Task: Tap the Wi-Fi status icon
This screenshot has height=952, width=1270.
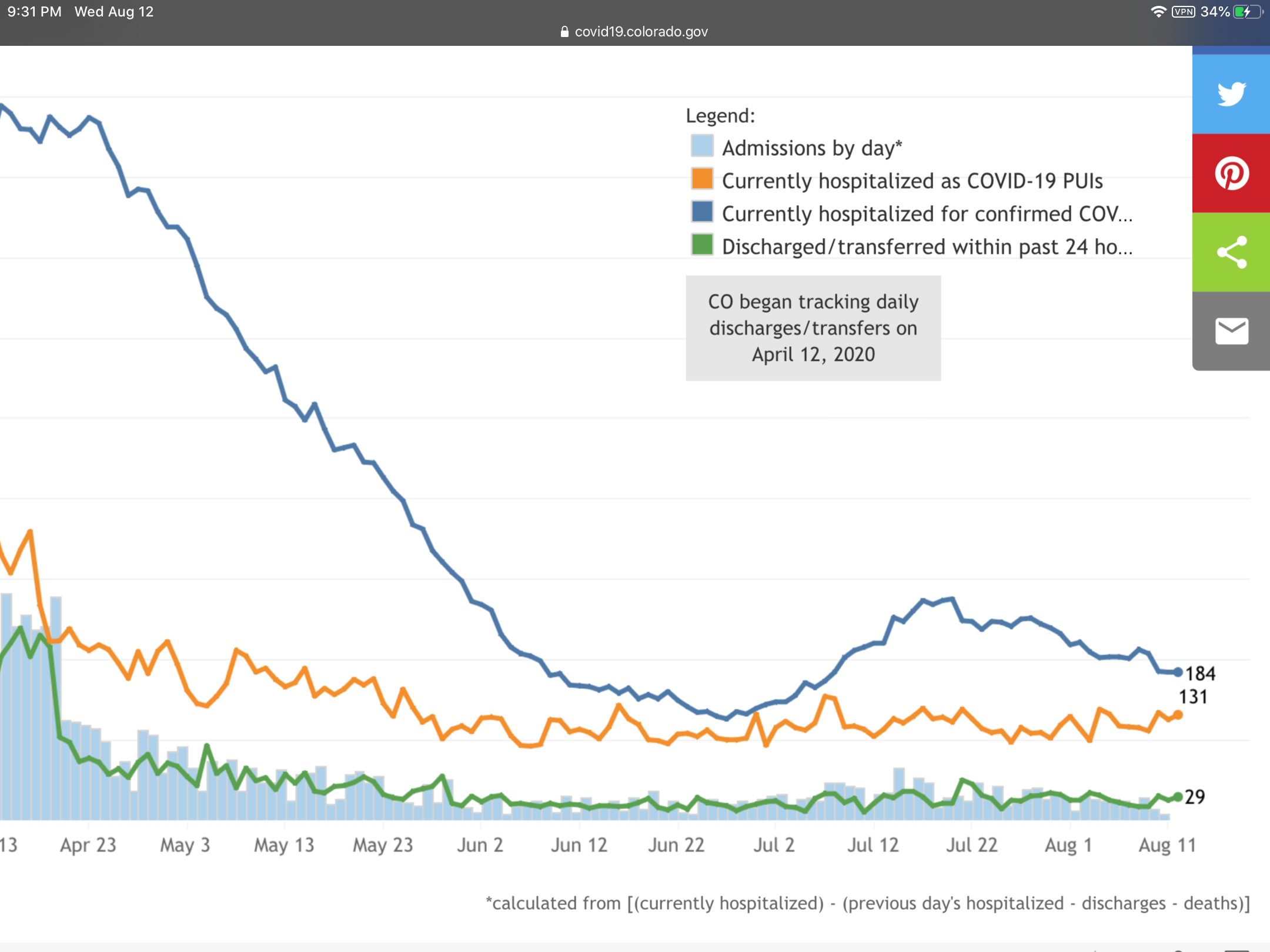Action: (x=1158, y=12)
